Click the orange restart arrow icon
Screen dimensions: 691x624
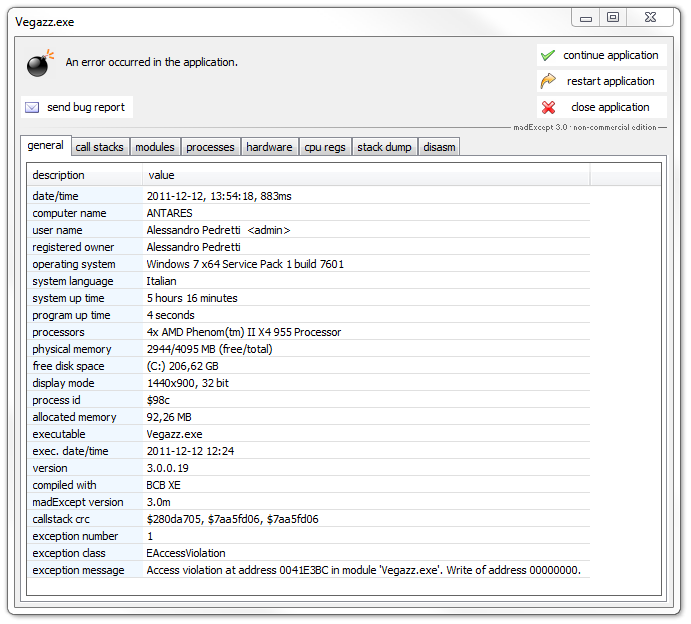(548, 82)
